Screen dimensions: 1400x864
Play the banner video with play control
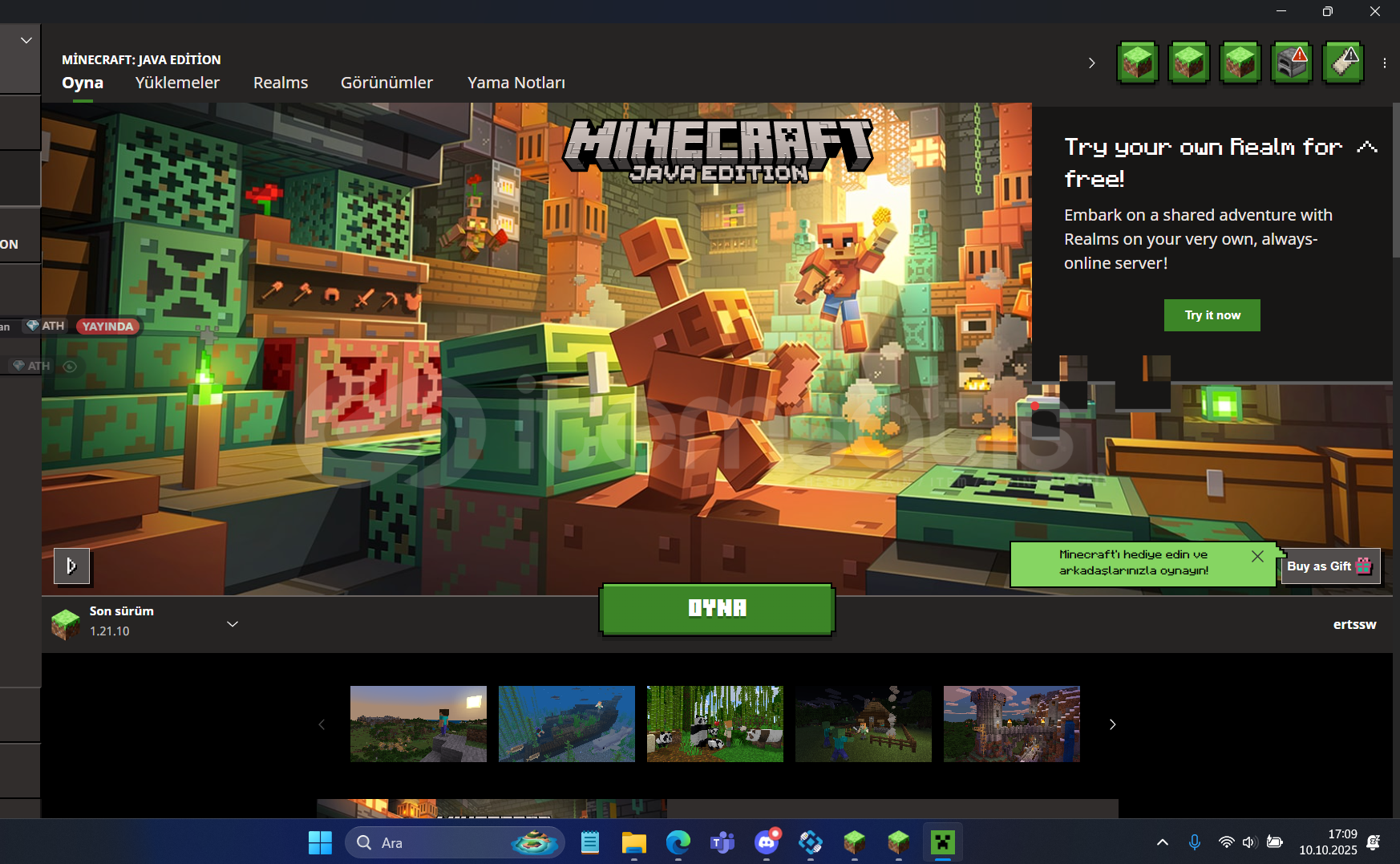[71, 566]
